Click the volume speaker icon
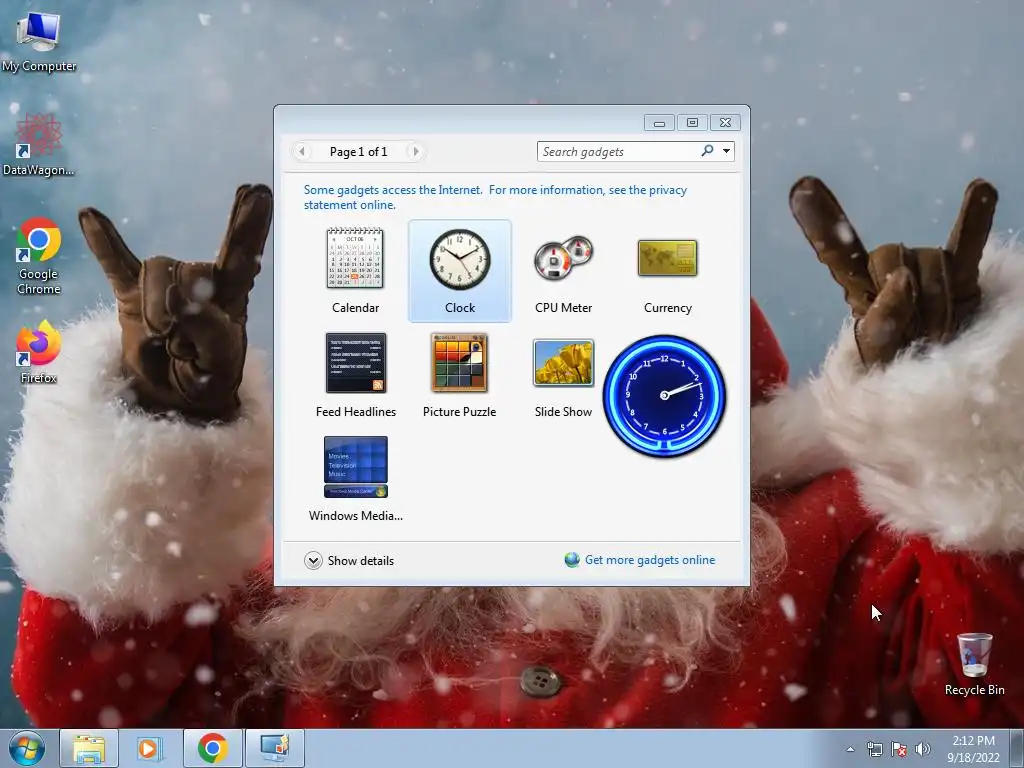This screenshot has width=1024, height=768. coord(922,749)
